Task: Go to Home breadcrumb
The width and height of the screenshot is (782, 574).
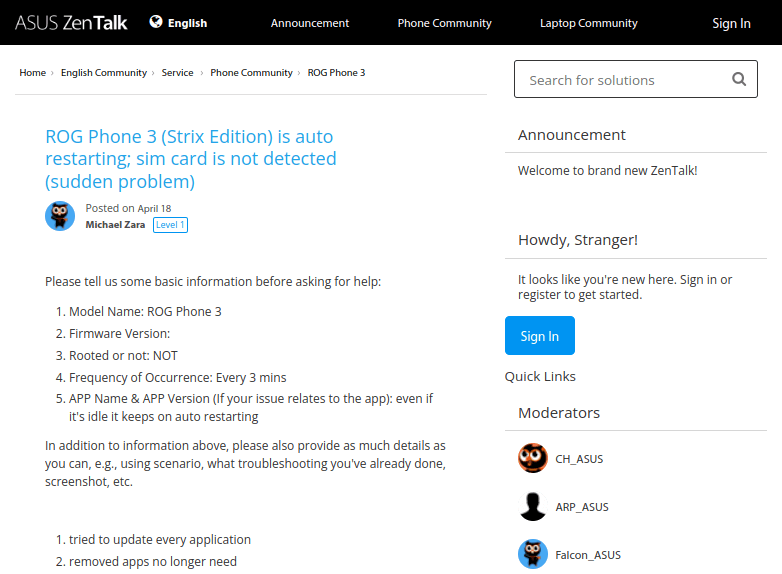Action: (x=32, y=73)
